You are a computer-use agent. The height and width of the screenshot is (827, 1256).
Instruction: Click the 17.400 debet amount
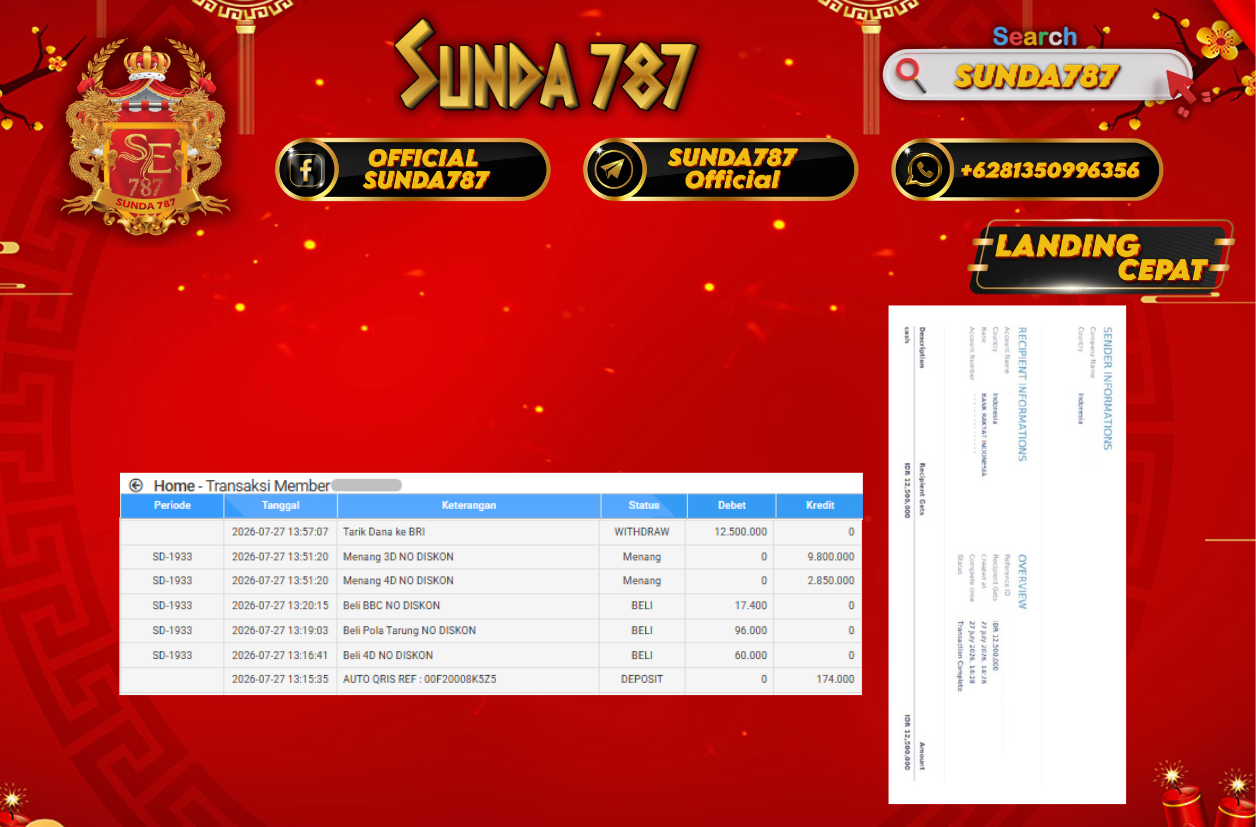point(750,605)
